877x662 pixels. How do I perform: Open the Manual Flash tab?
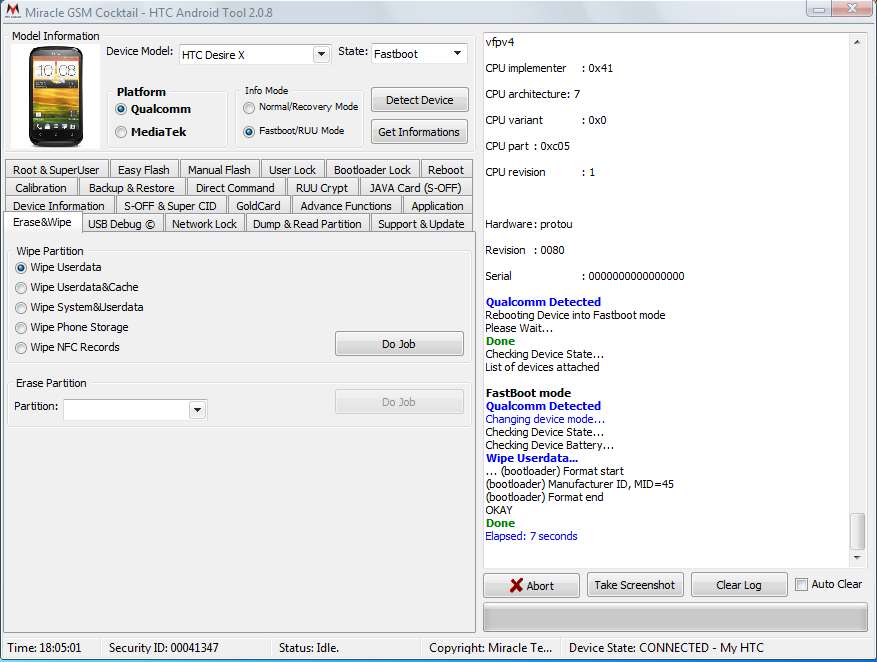[219, 169]
